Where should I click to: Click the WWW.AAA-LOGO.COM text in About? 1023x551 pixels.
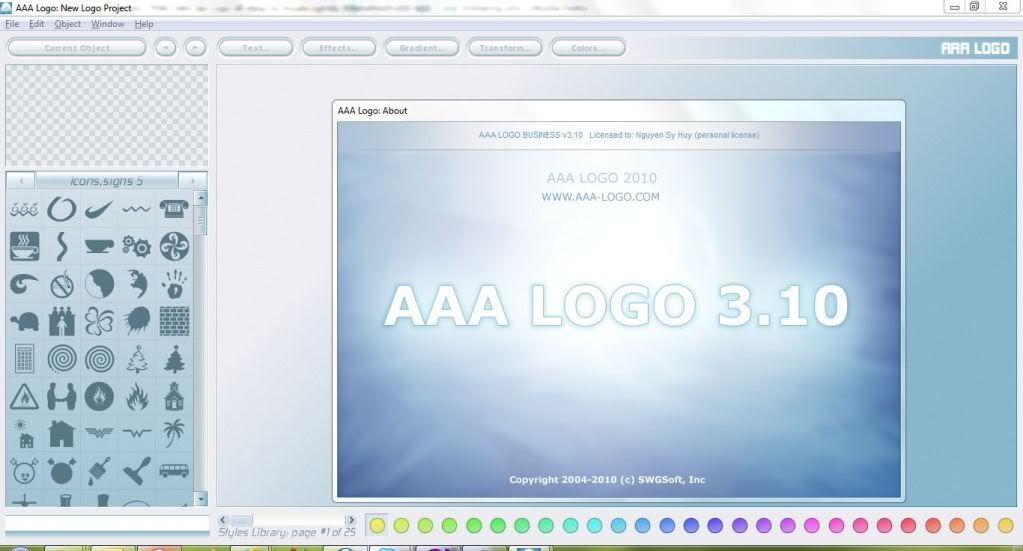(x=600, y=197)
